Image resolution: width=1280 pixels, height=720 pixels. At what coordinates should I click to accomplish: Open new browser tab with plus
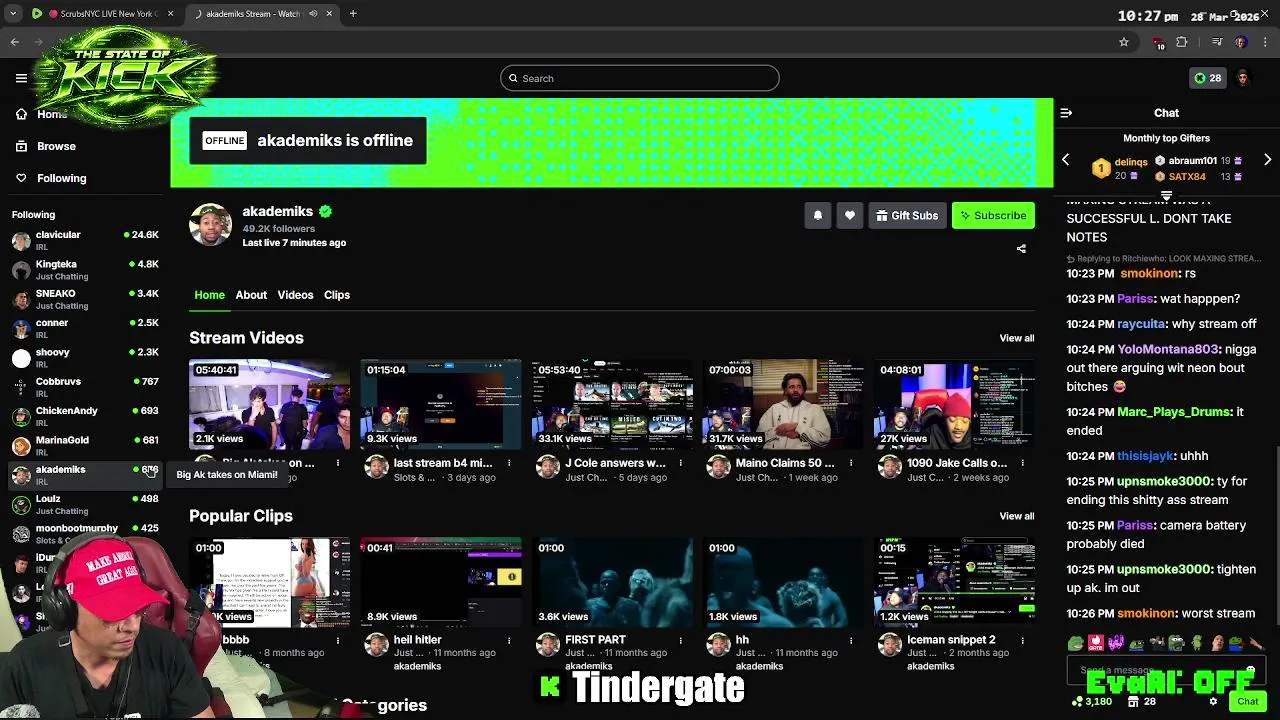click(x=353, y=14)
